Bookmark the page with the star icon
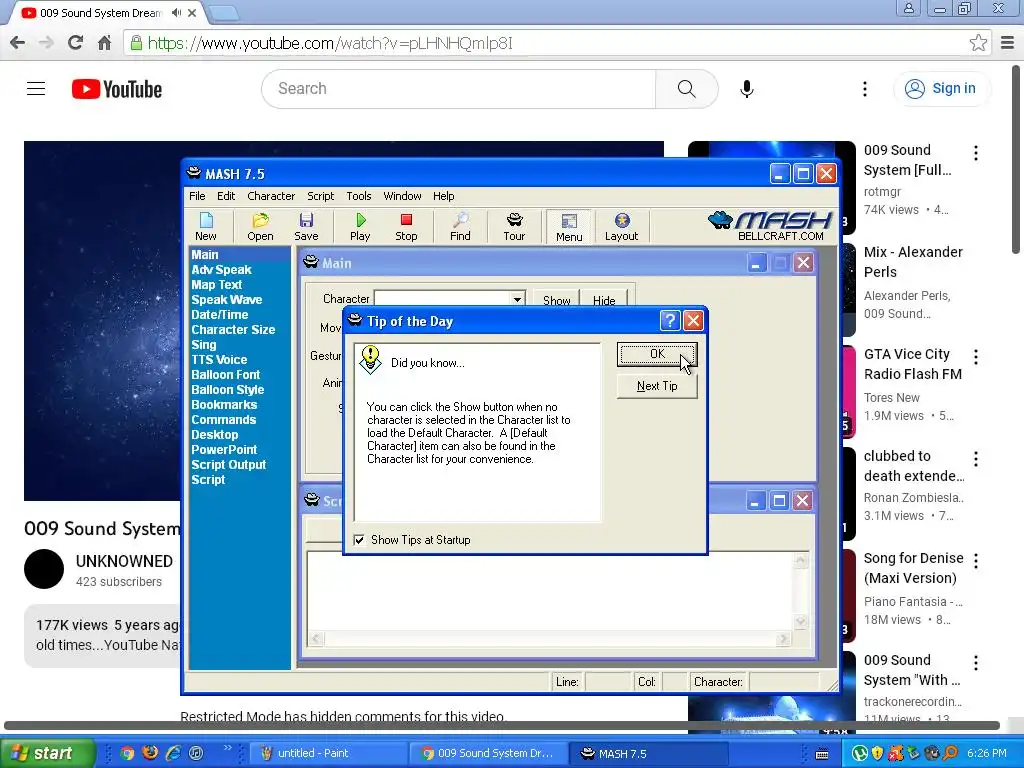The image size is (1024, 768). pyautogui.click(x=978, y=43)
